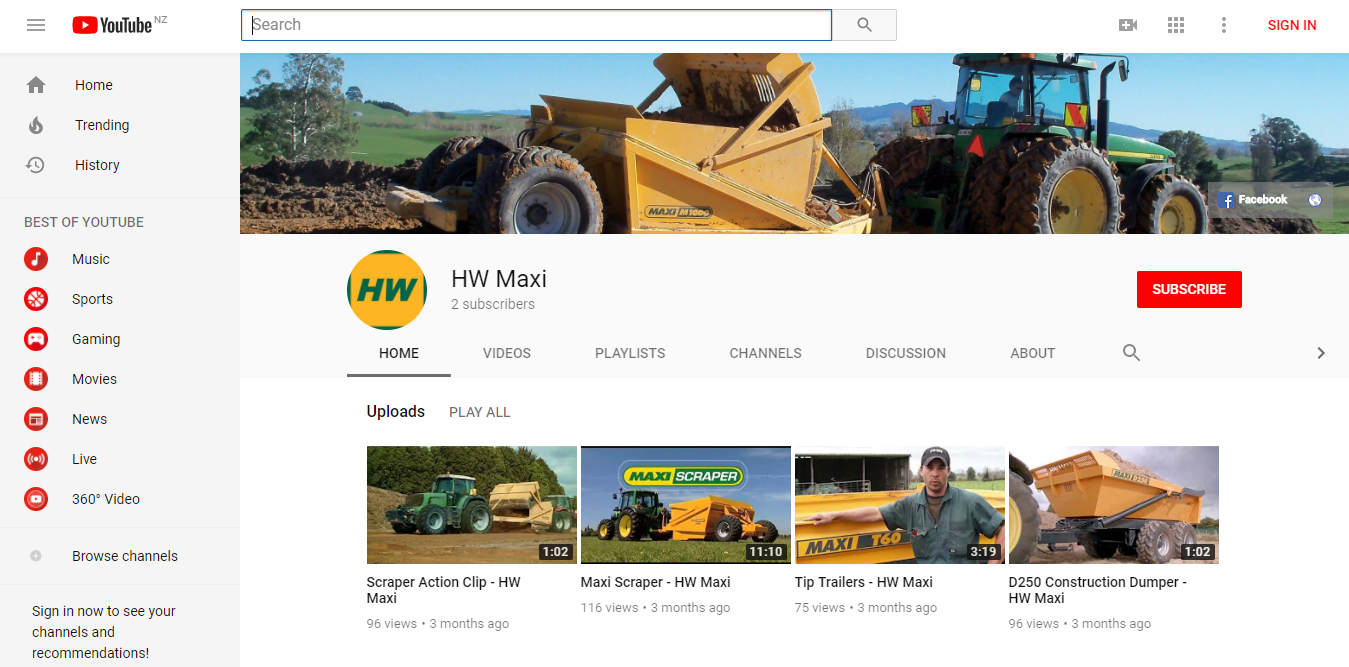
Task: Click the Sports basketball icon
Action: (36, 299)
